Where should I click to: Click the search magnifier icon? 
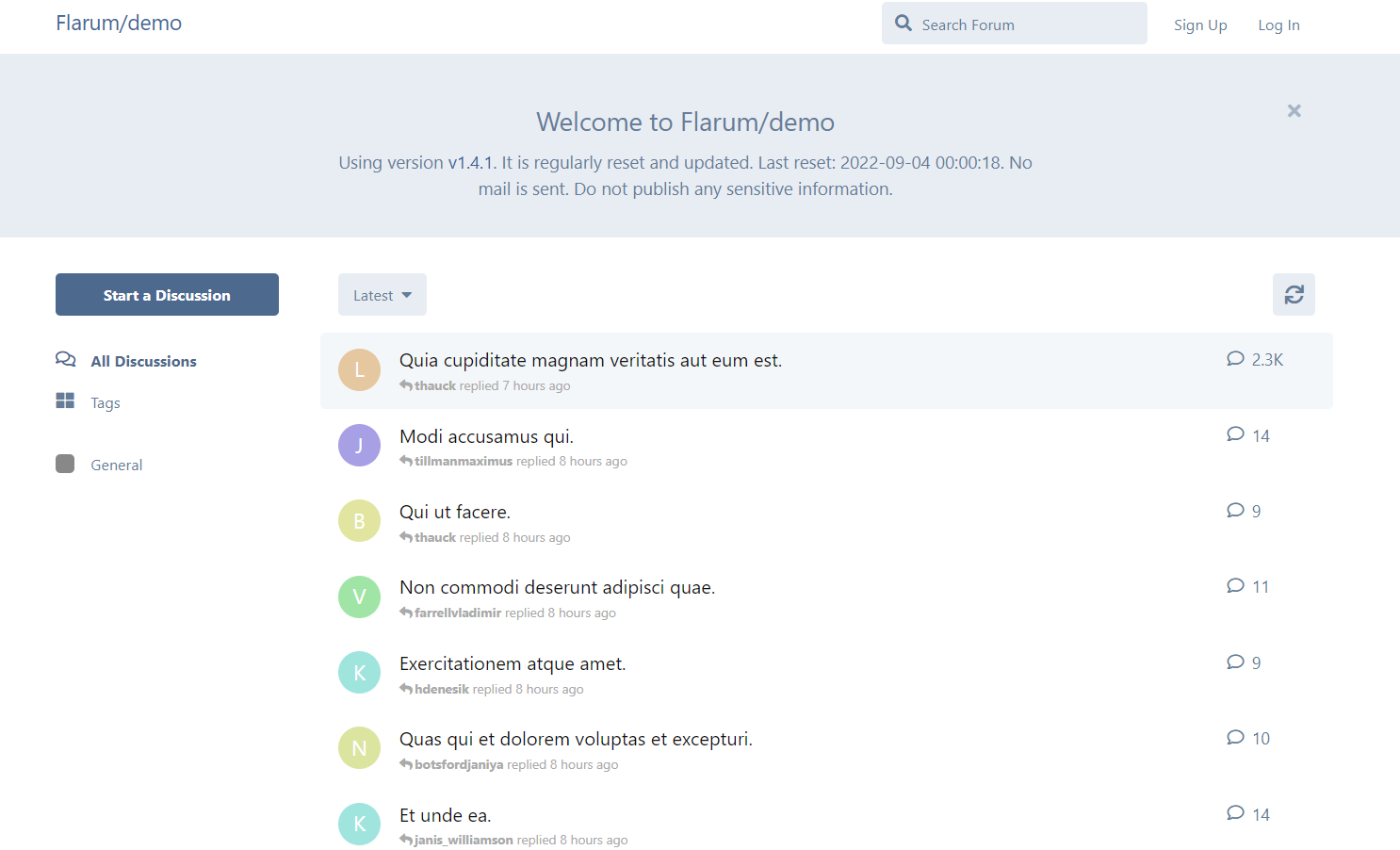(903, 22)
